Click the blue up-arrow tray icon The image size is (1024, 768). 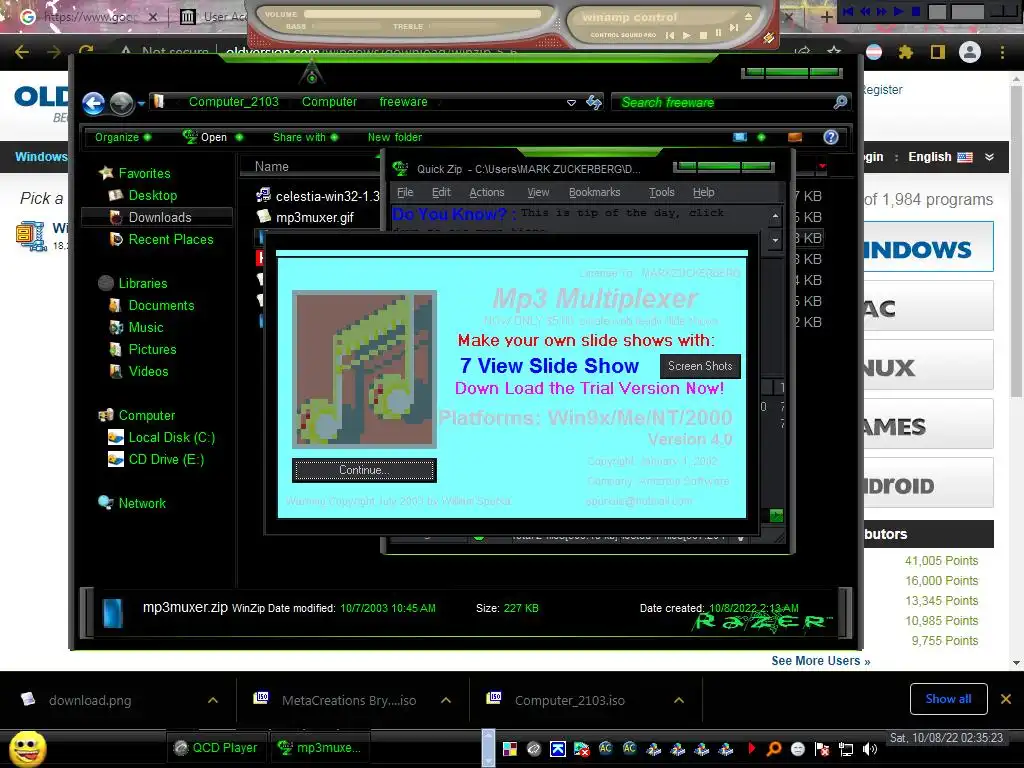click(558, 749)
